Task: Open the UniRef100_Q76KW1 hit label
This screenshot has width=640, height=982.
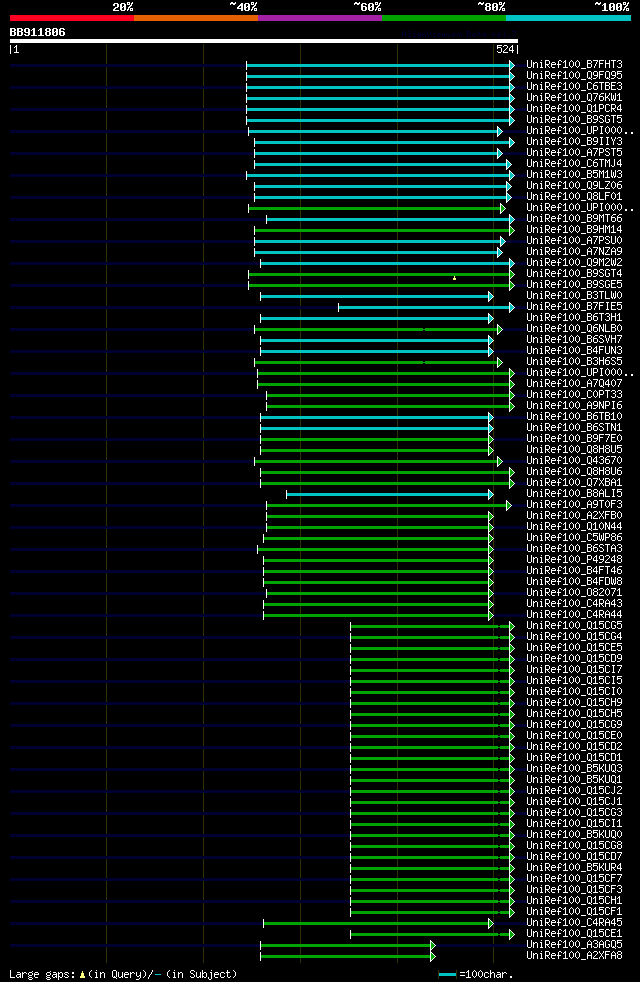Action: (x=574, y=98)
